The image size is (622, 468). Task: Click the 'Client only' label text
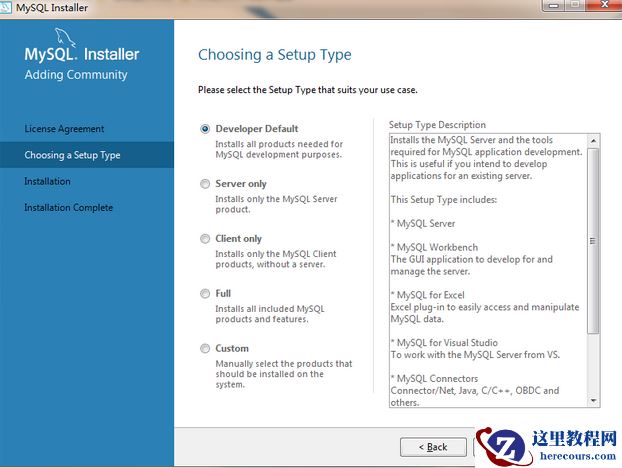238,239
